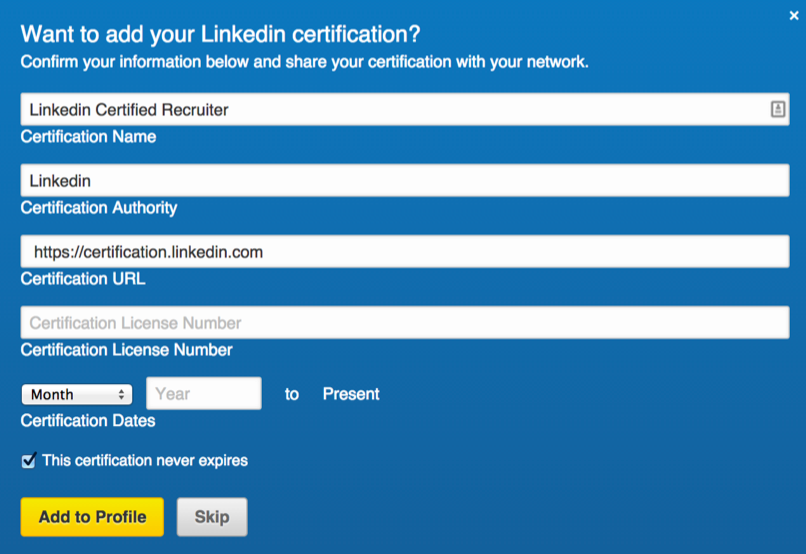Untick the never expires checkbox
Image resolution: width=806 pixels, height=554 pixels.
29,460
